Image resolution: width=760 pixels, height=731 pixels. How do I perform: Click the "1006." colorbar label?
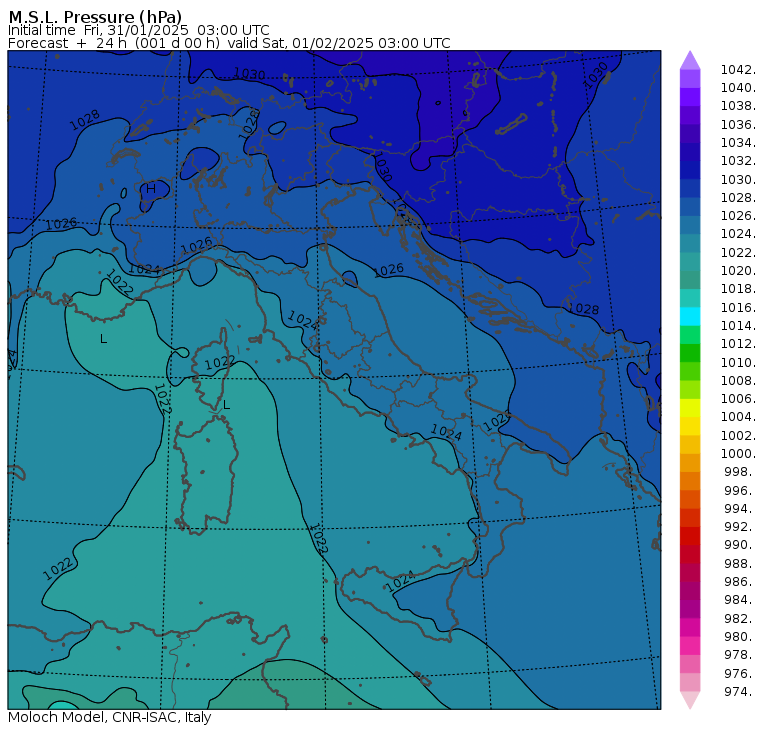click(x=738, y=398)
